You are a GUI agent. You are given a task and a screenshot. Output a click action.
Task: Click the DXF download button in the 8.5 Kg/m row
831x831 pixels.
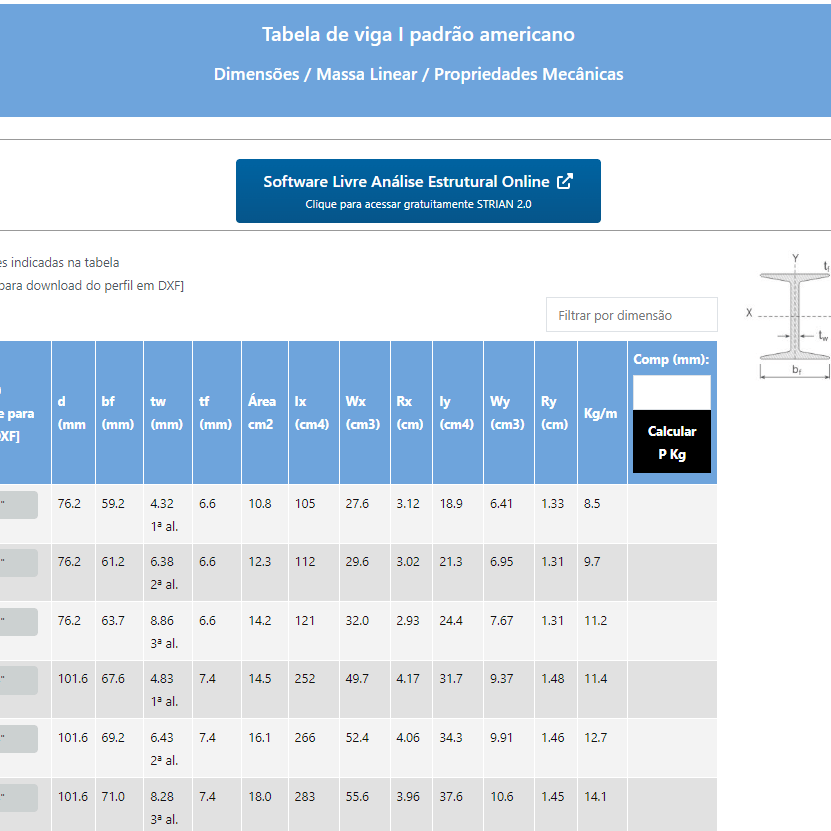(x=18, y=505)
